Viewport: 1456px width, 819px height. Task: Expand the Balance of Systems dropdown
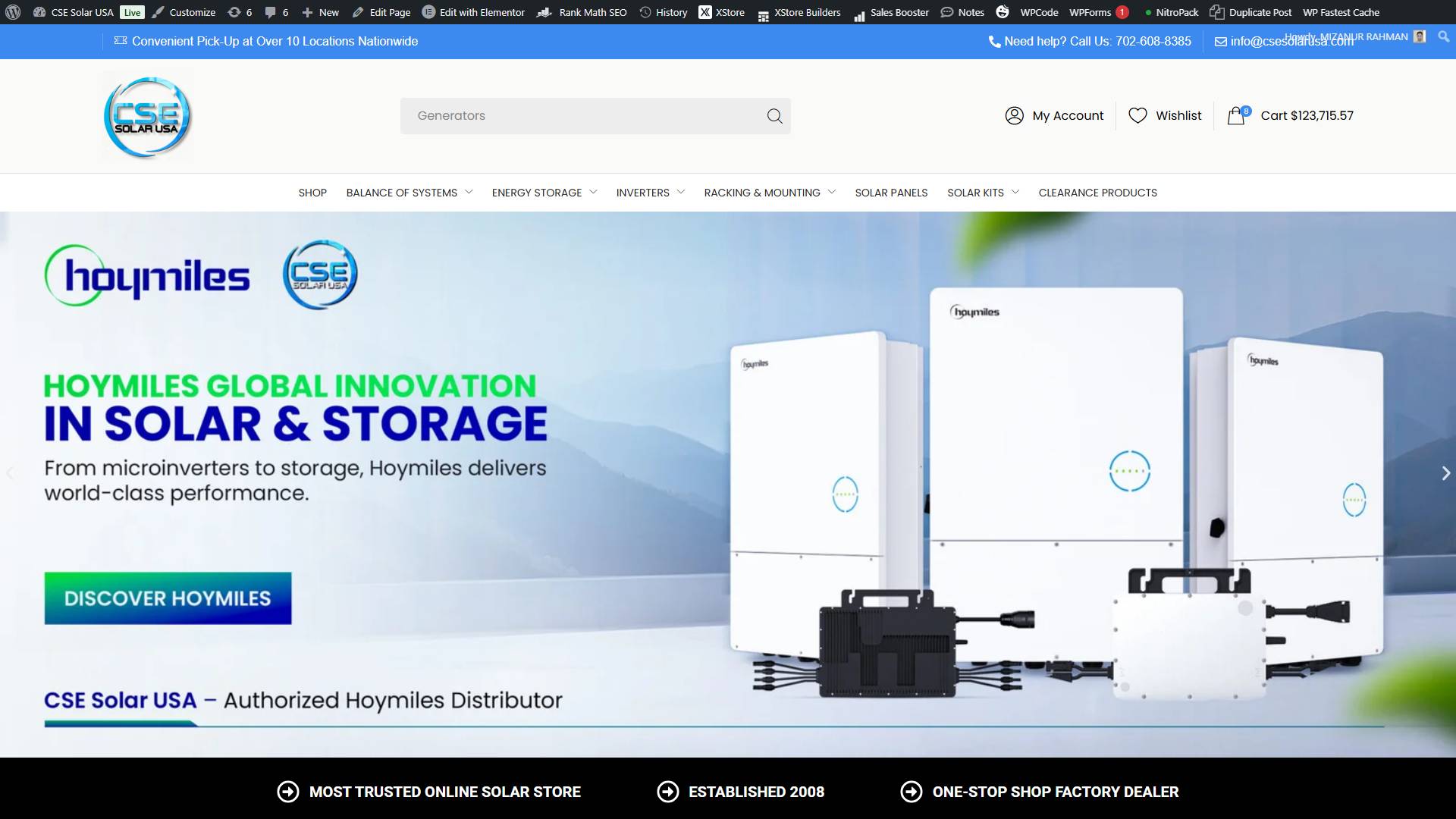pos(468,193)
